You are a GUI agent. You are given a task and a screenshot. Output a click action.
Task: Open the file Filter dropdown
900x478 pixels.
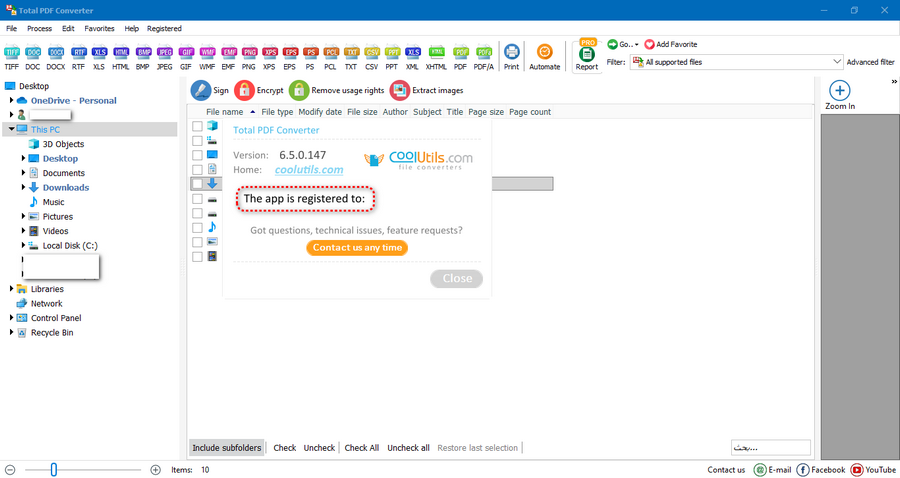736,62
